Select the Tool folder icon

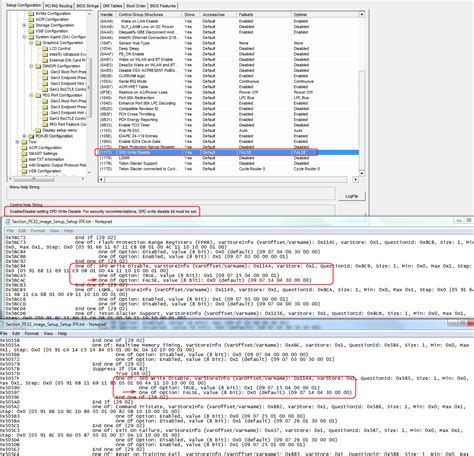click(24, 142)
